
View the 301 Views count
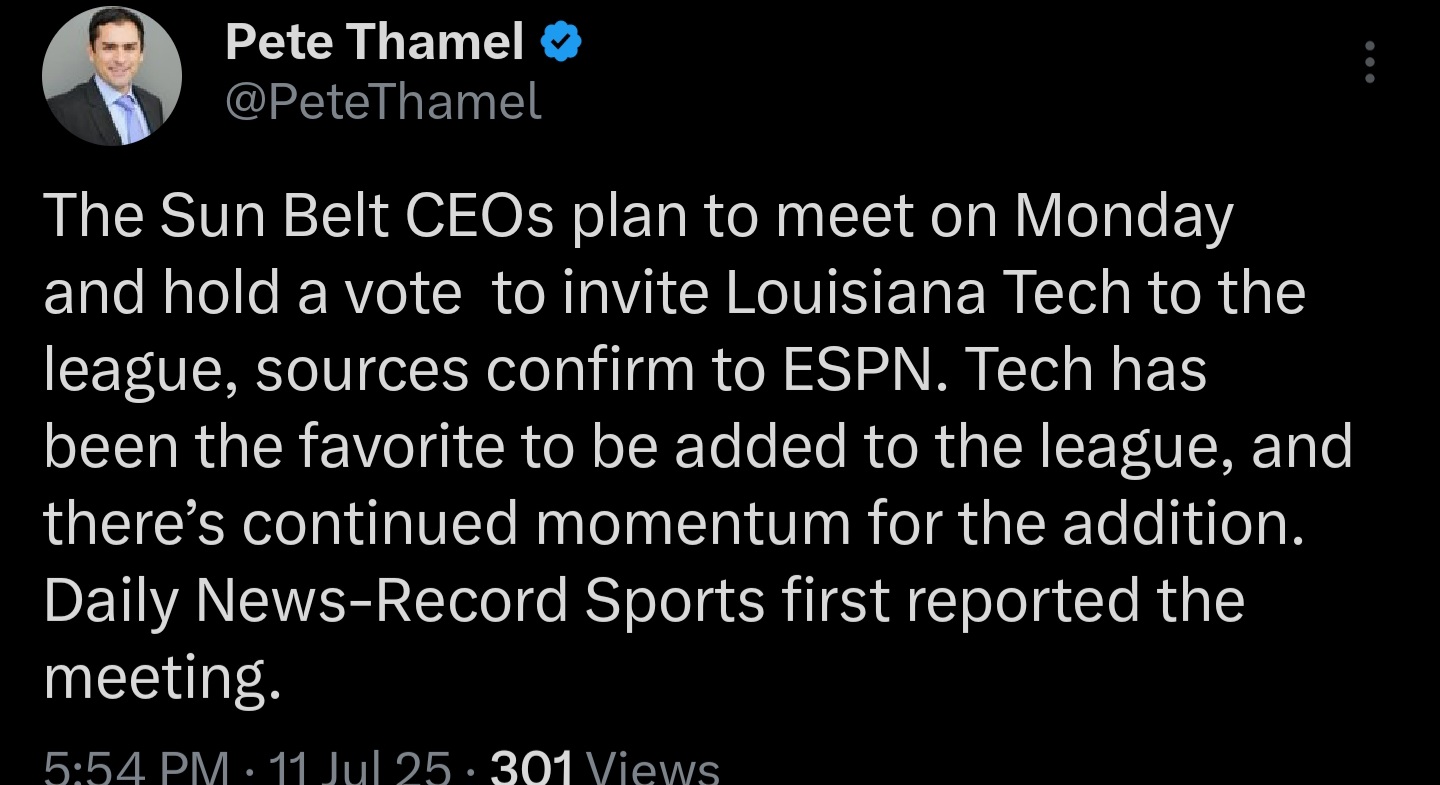tap(607, 769)
